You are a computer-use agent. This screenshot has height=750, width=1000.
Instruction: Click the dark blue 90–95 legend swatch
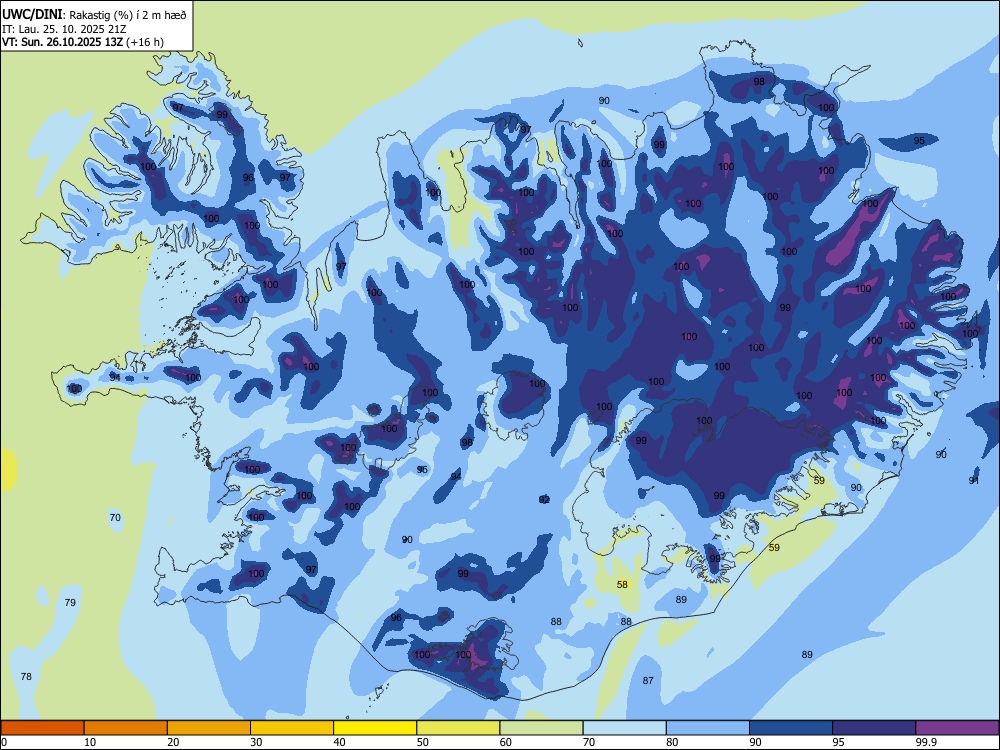pos(791,728)
